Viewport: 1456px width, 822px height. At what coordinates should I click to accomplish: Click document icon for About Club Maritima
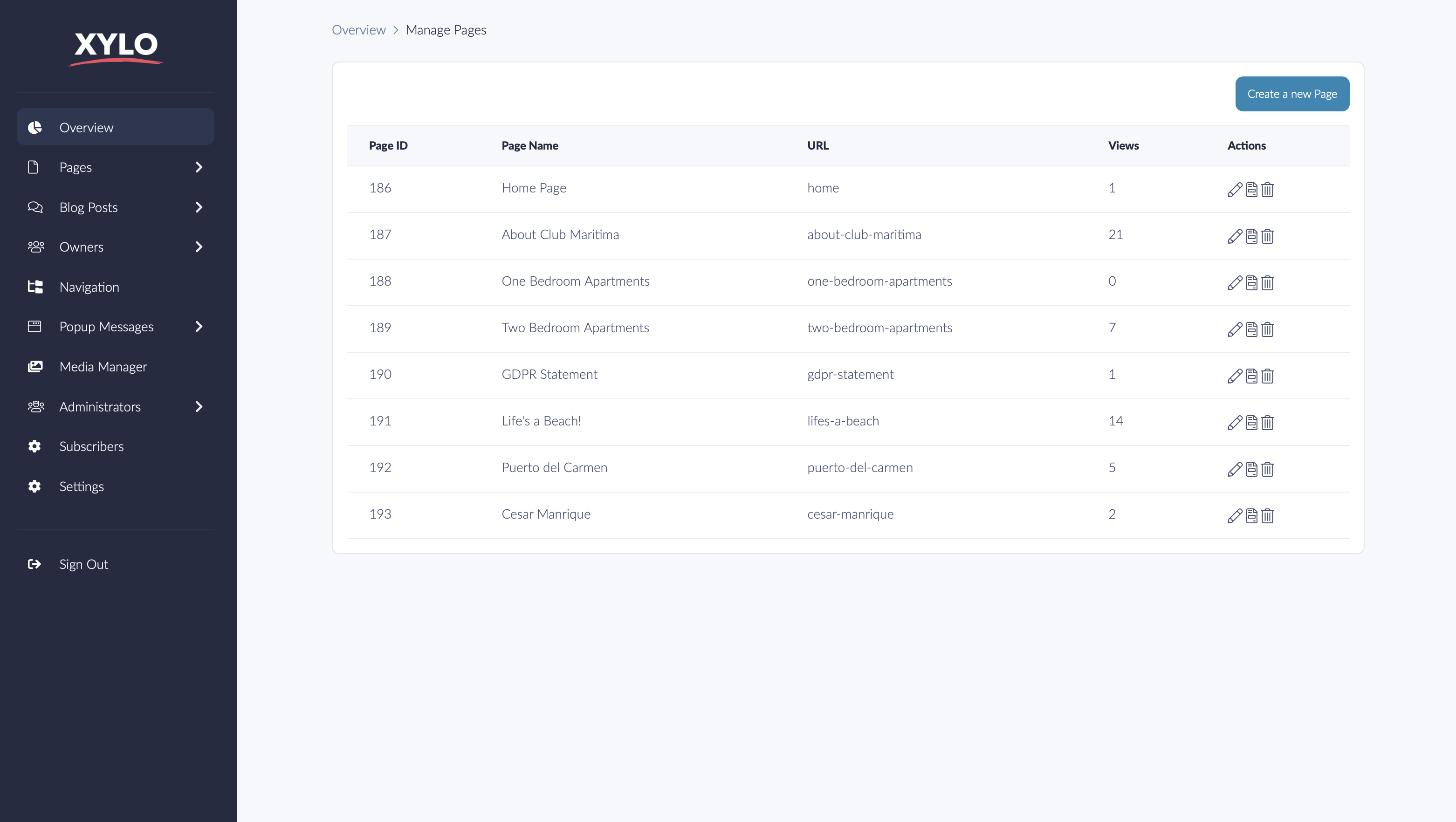click(1252, 236)
